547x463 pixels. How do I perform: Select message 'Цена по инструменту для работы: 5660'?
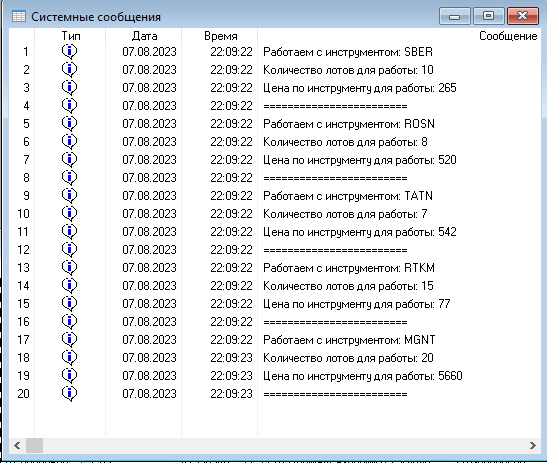click(x=363, y=376)
